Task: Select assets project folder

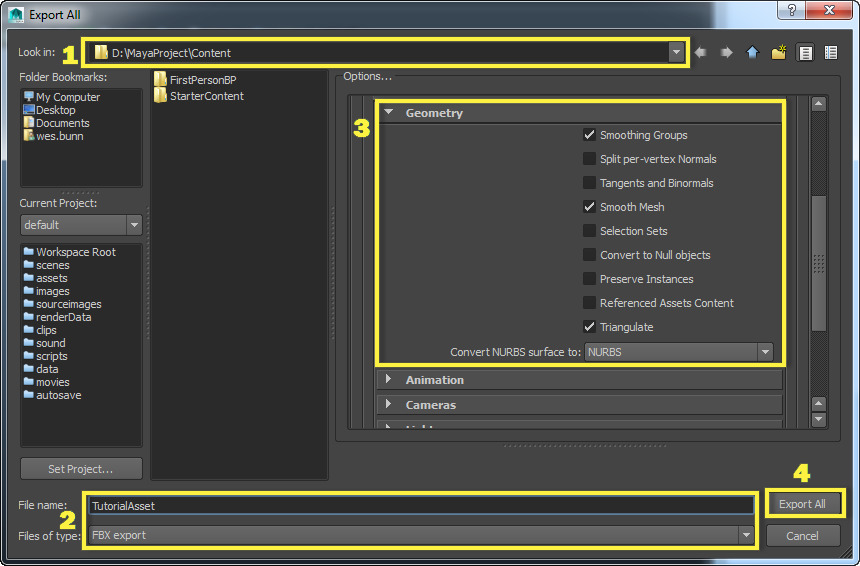Action: (x=46, y=278)
